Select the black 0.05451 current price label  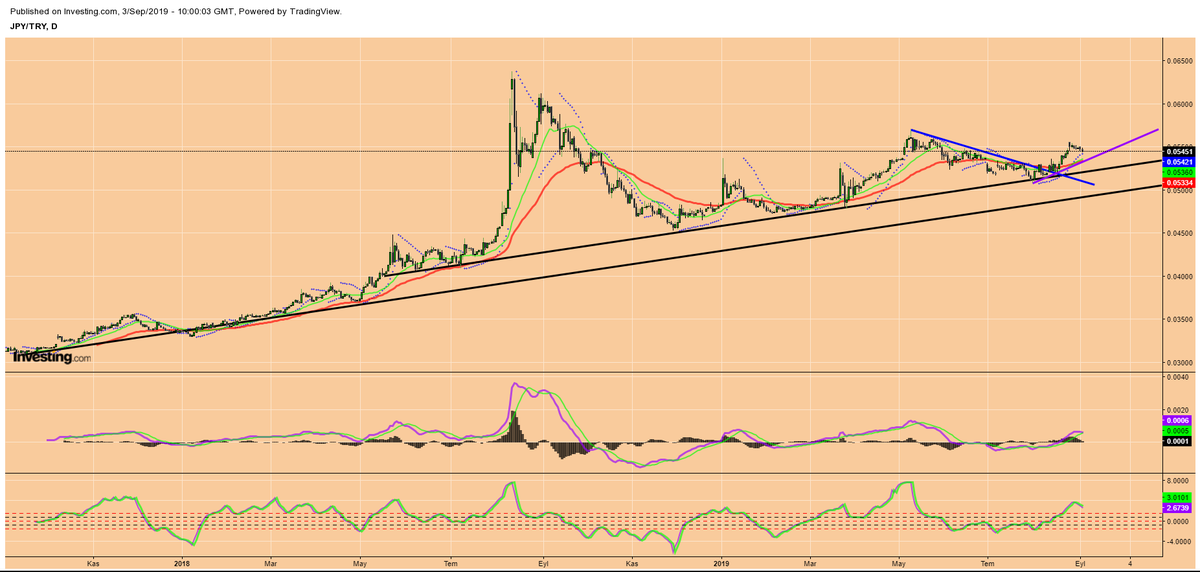point(1178,151)
